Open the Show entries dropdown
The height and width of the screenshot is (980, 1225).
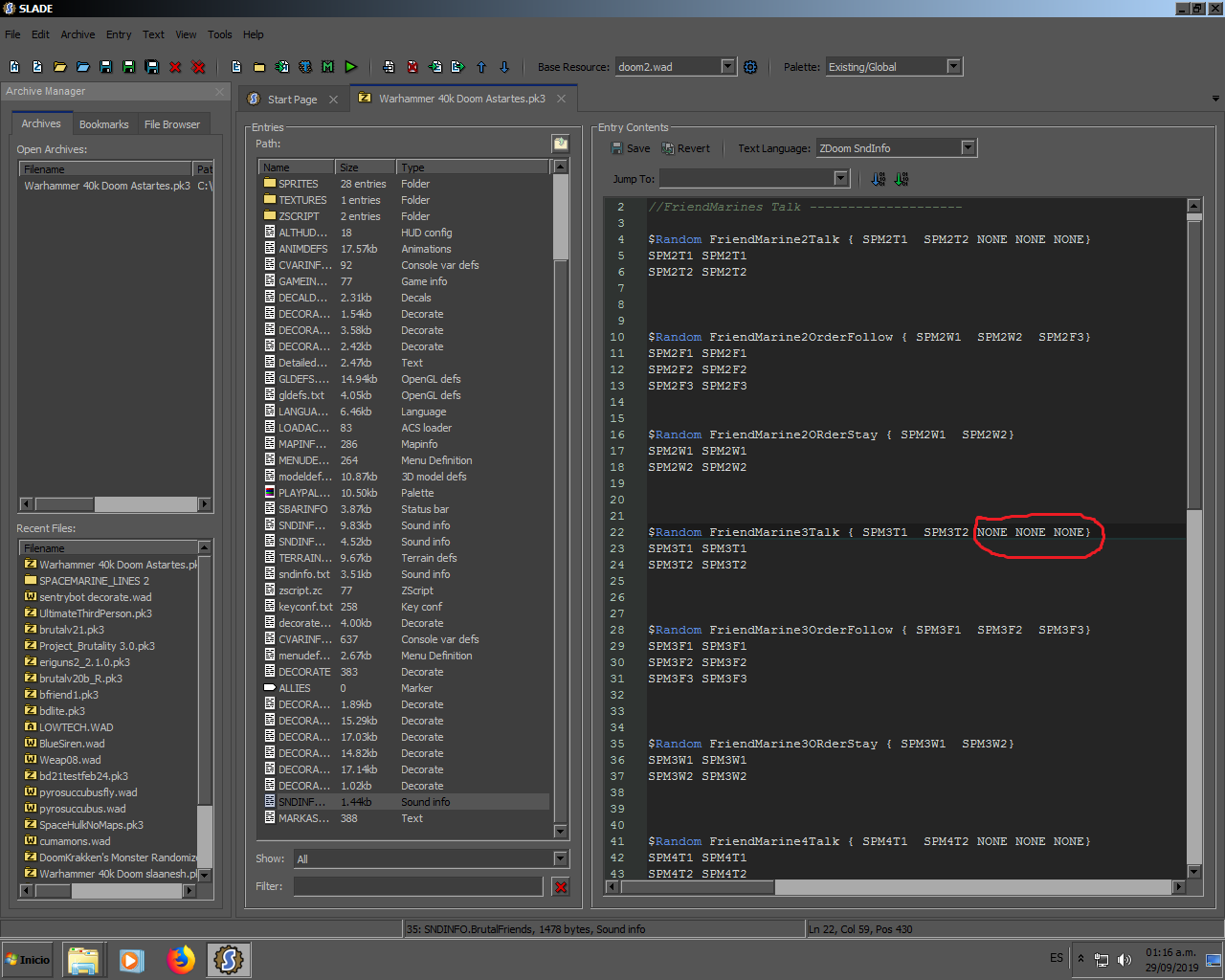(x=561, y=858)
